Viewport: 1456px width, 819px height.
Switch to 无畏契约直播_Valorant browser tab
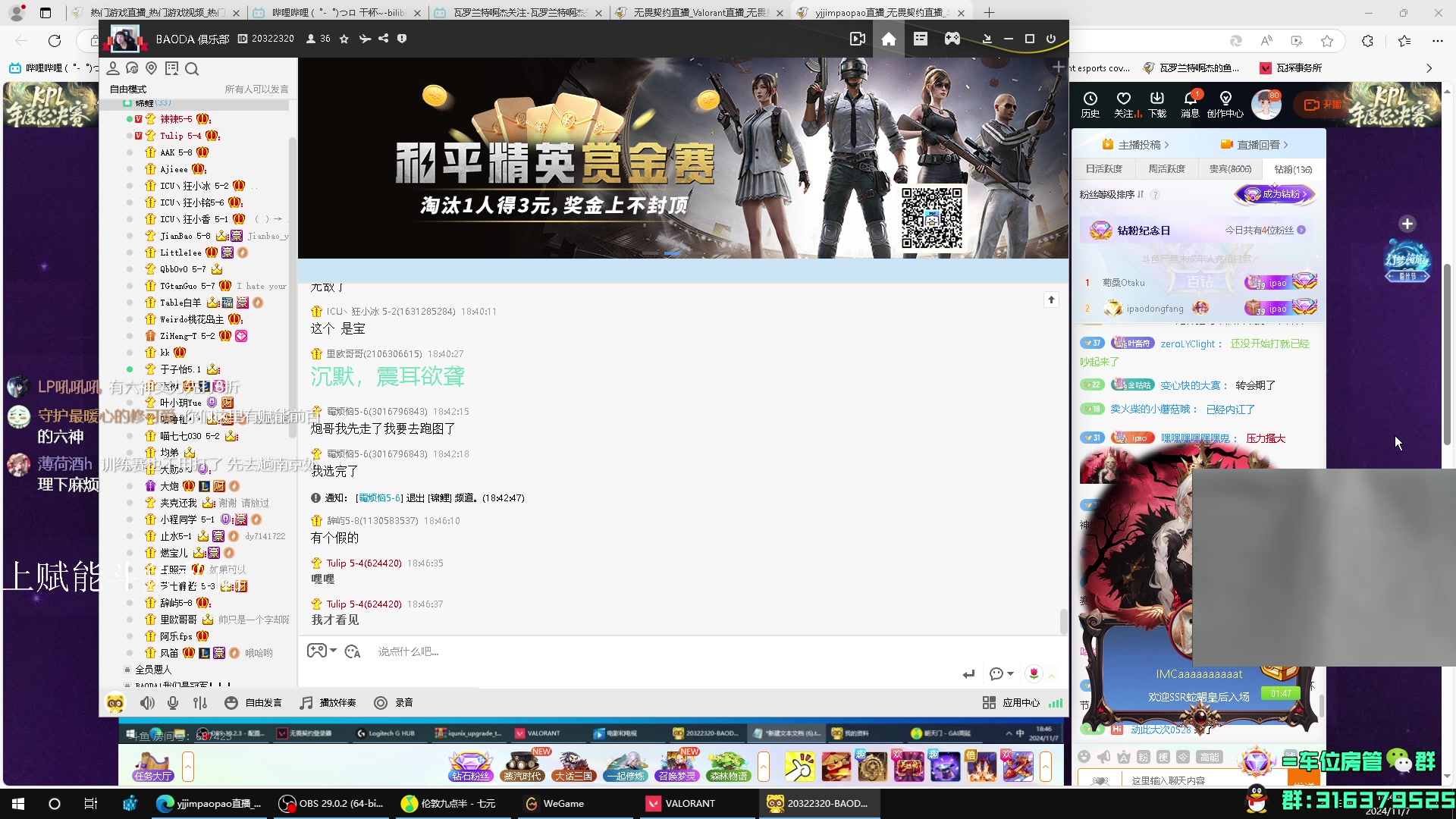tap(700, 13)
